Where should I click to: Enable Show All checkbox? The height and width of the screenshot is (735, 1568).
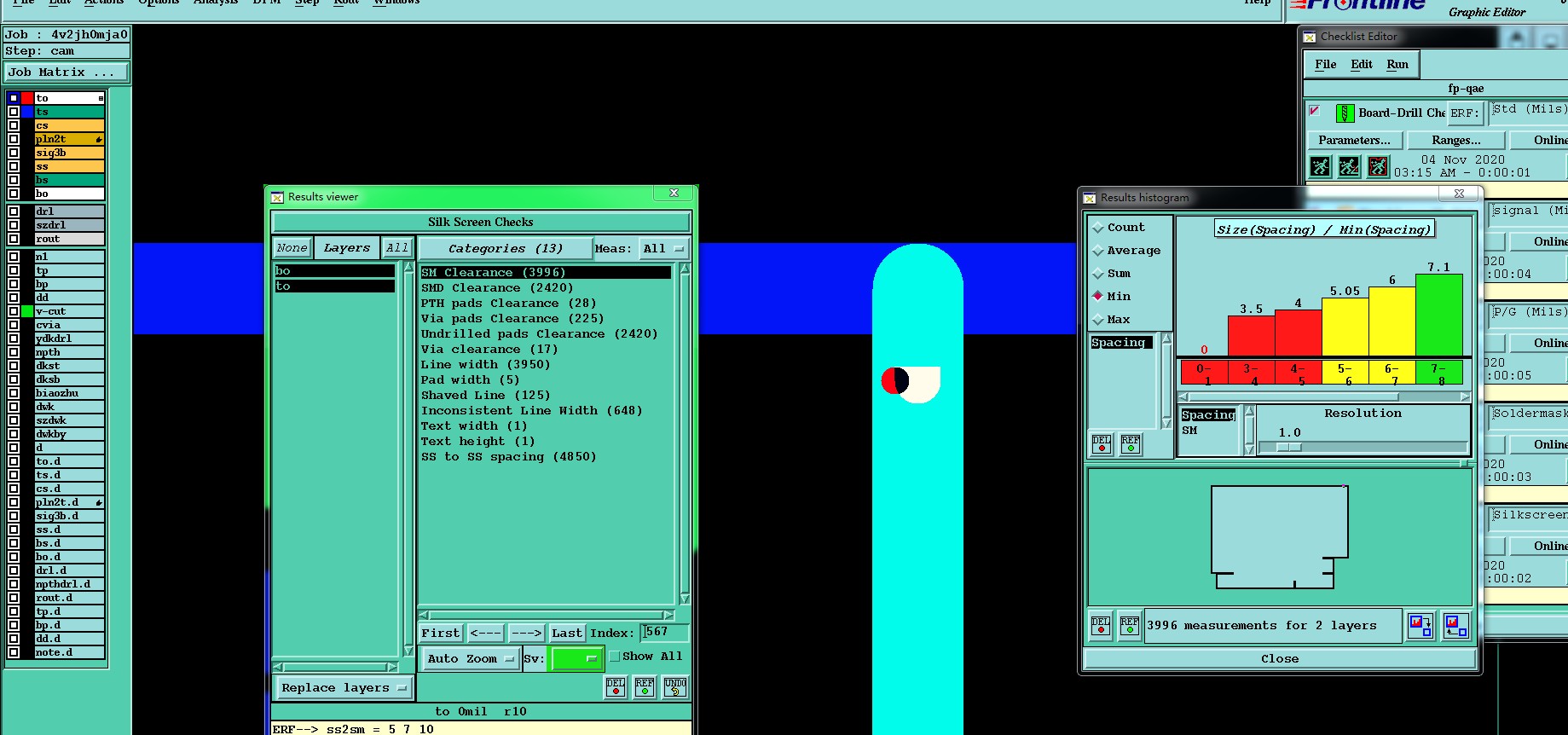point(614,657)
